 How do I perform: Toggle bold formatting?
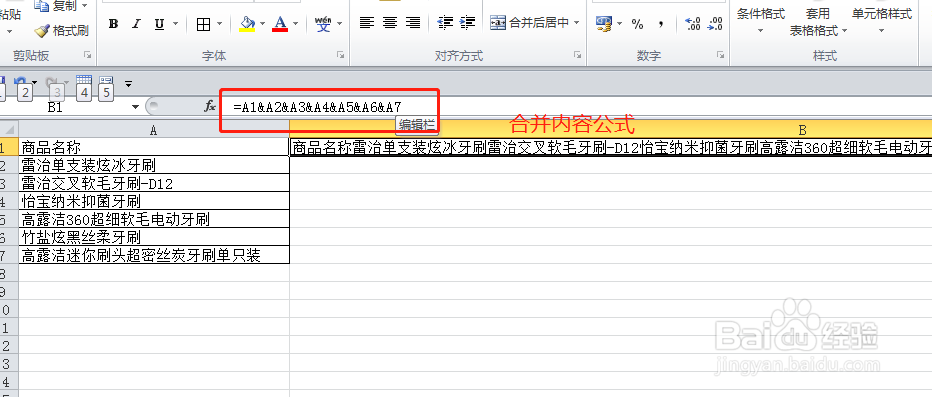pyautogui.click(x=114, y=24)
